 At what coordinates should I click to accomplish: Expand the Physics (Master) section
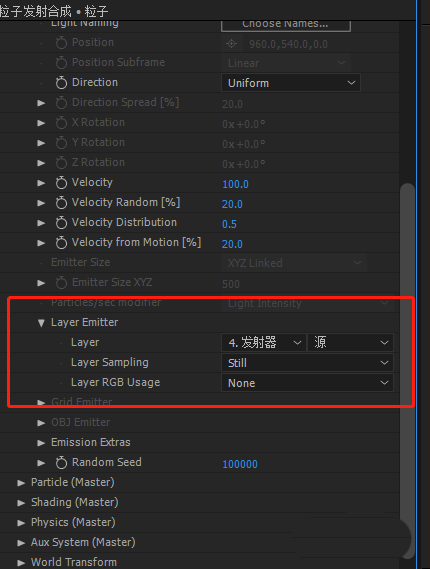tap(21, 523)
